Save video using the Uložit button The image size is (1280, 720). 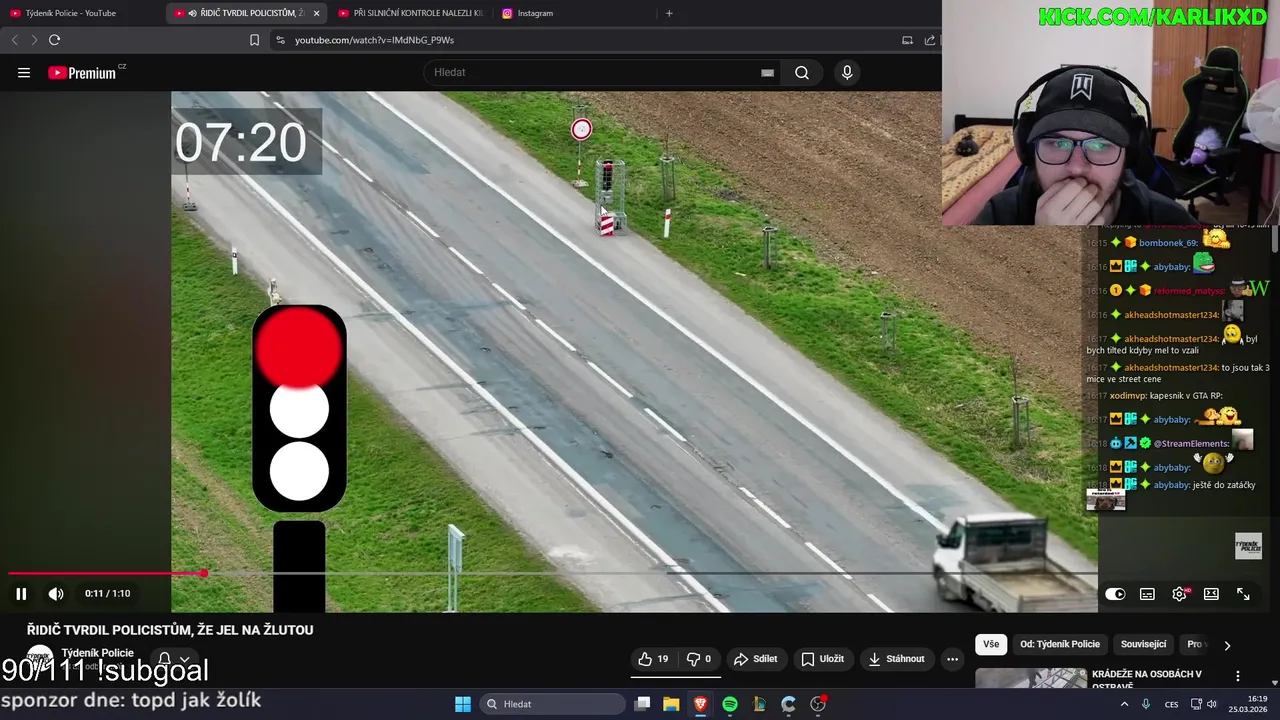point(823,659)
